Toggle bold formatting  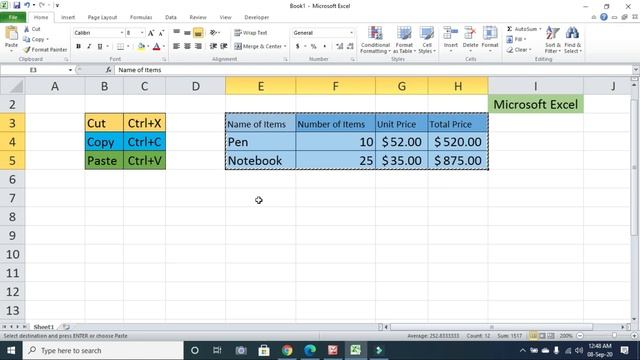(x=78, y=47)
